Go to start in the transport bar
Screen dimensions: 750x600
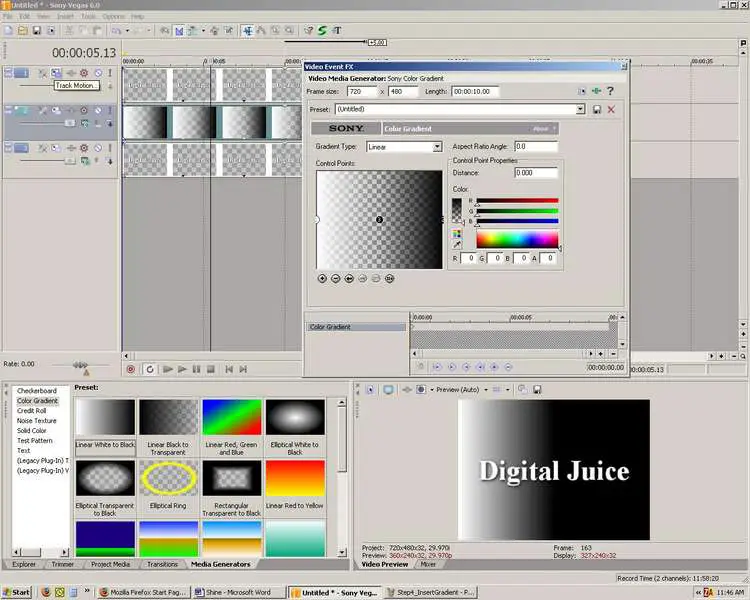point(229,369)
